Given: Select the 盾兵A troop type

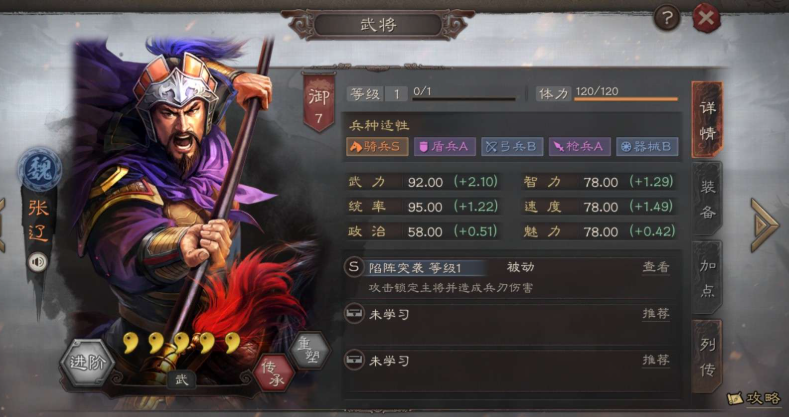Looking at the screenshot, I should pyautogui.click(x=444, y=146).
